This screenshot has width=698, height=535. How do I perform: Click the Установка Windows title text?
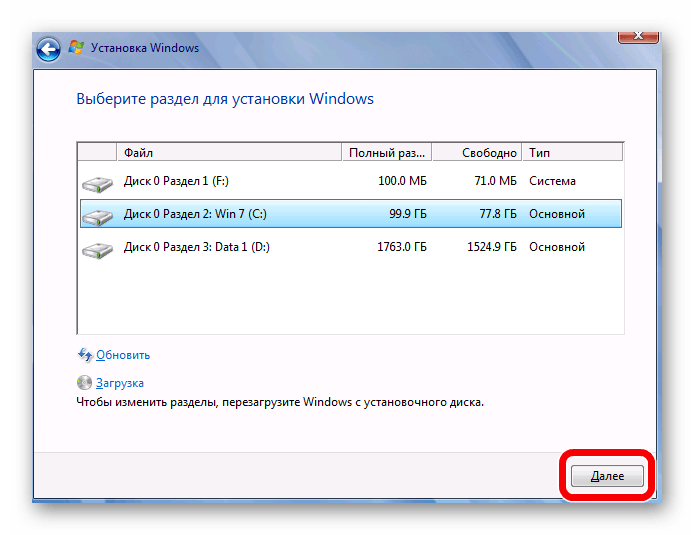pyautogui.click(x=145, y=48)
